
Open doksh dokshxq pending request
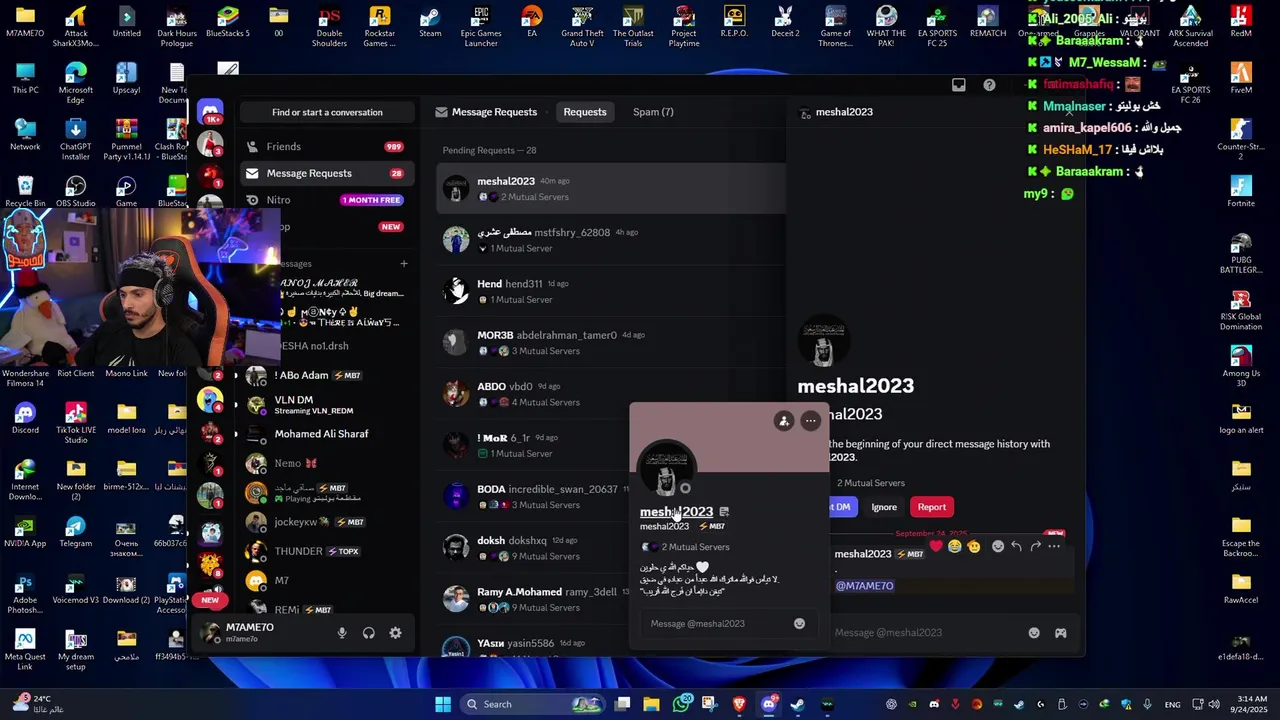pyautogui.click(x=533, y=548)
